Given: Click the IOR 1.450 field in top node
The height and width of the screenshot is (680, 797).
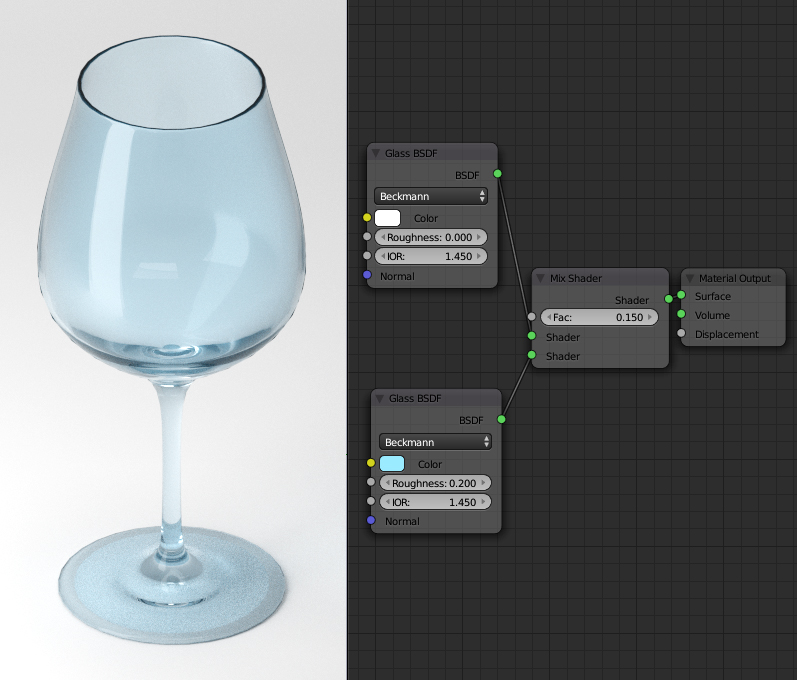Looking at the screenshot, I should pyautogui.click(x=431, y=256).
